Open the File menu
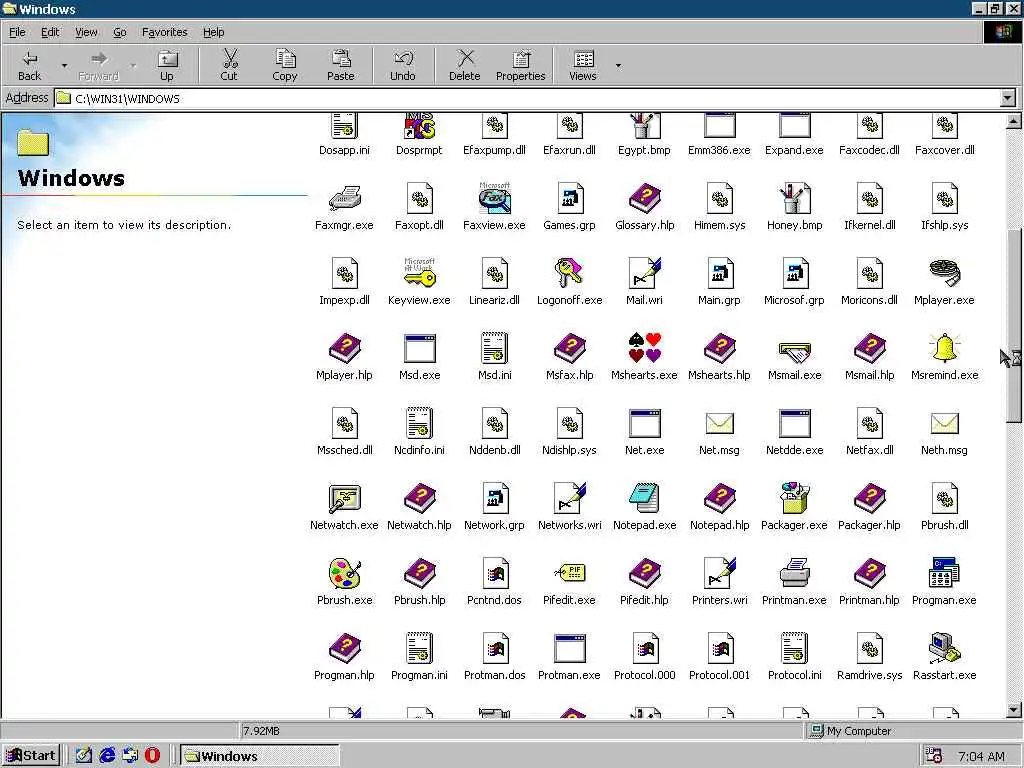This screenshot has width=1024, height=768. tap(17, 32)
